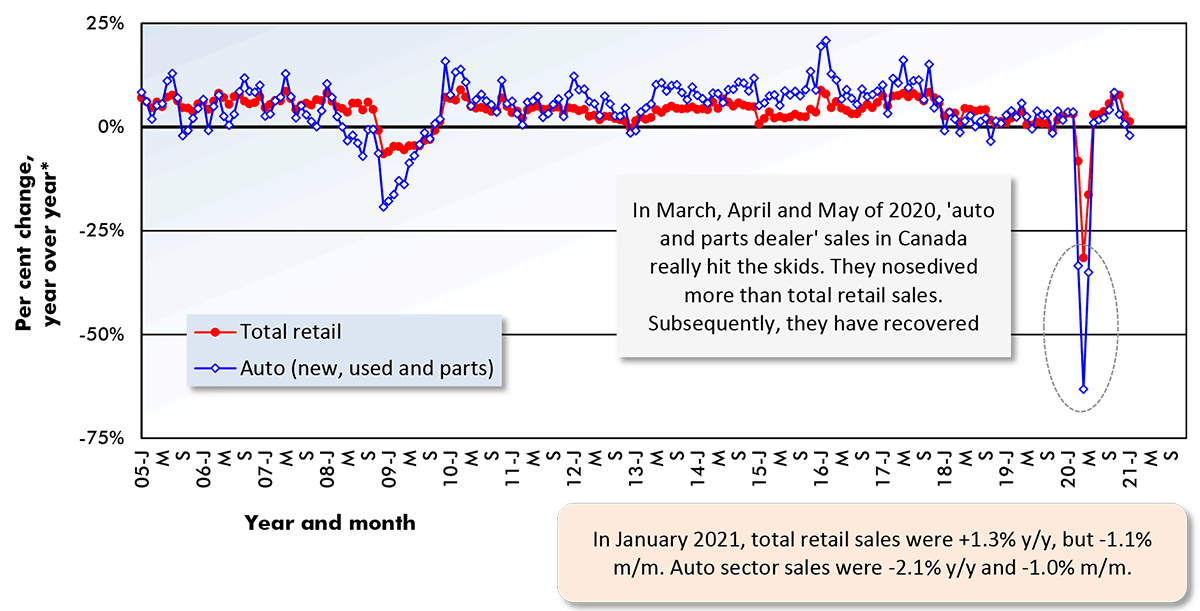
Task: Select the blue Auto legend diamond marker
Action: coord(214,367)
